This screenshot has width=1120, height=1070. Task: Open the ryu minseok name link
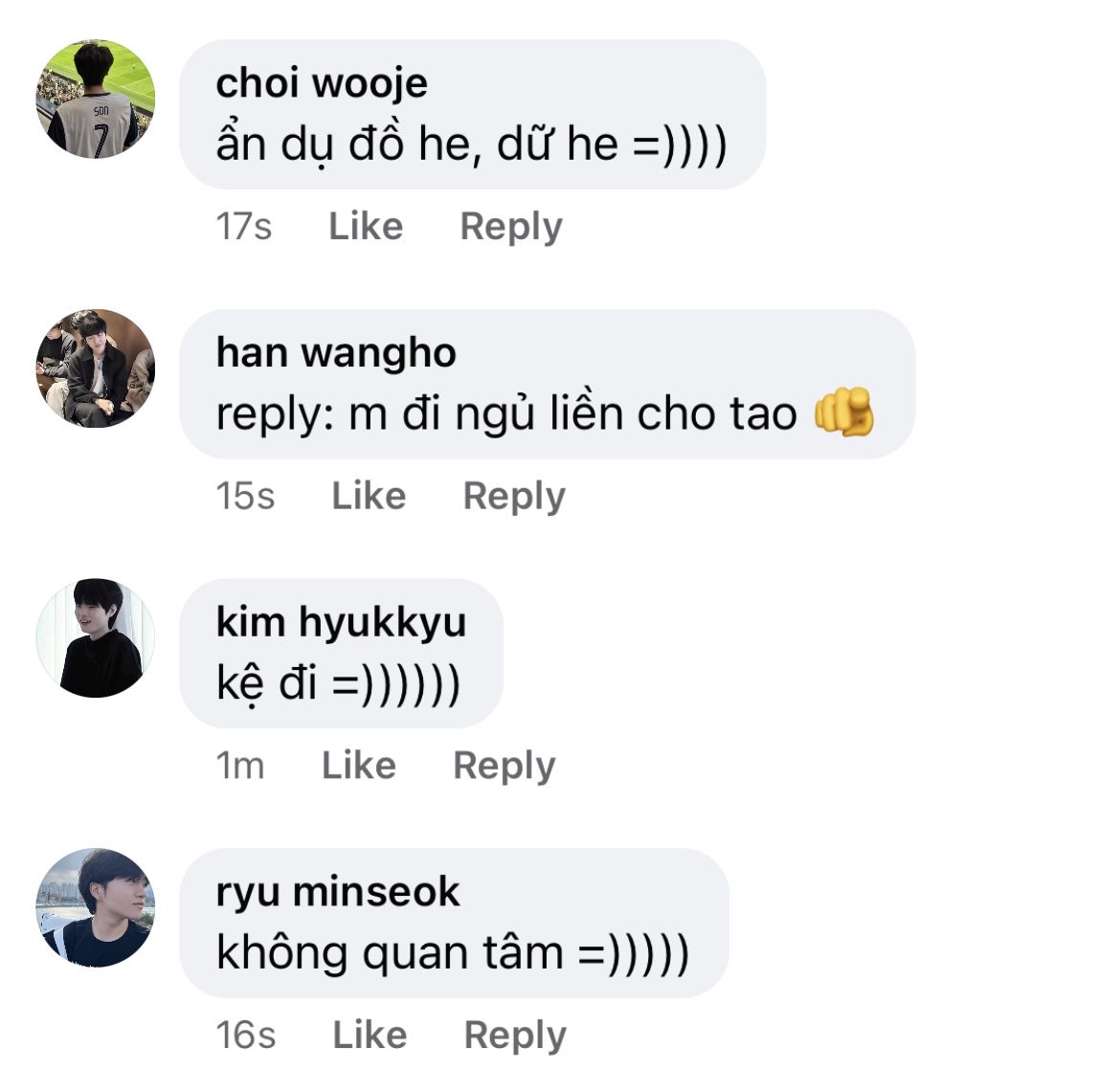tap(338, 893)
